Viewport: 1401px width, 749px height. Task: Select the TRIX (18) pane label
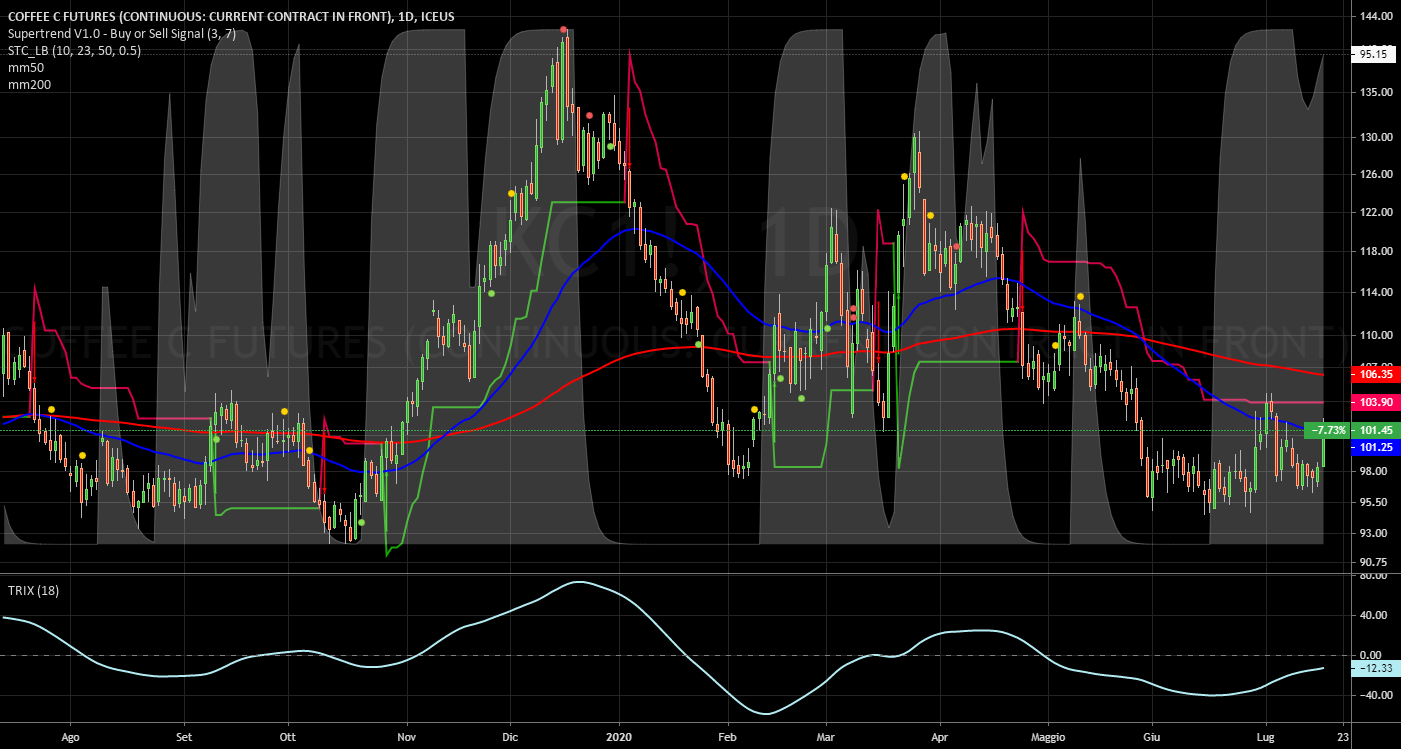33,590
